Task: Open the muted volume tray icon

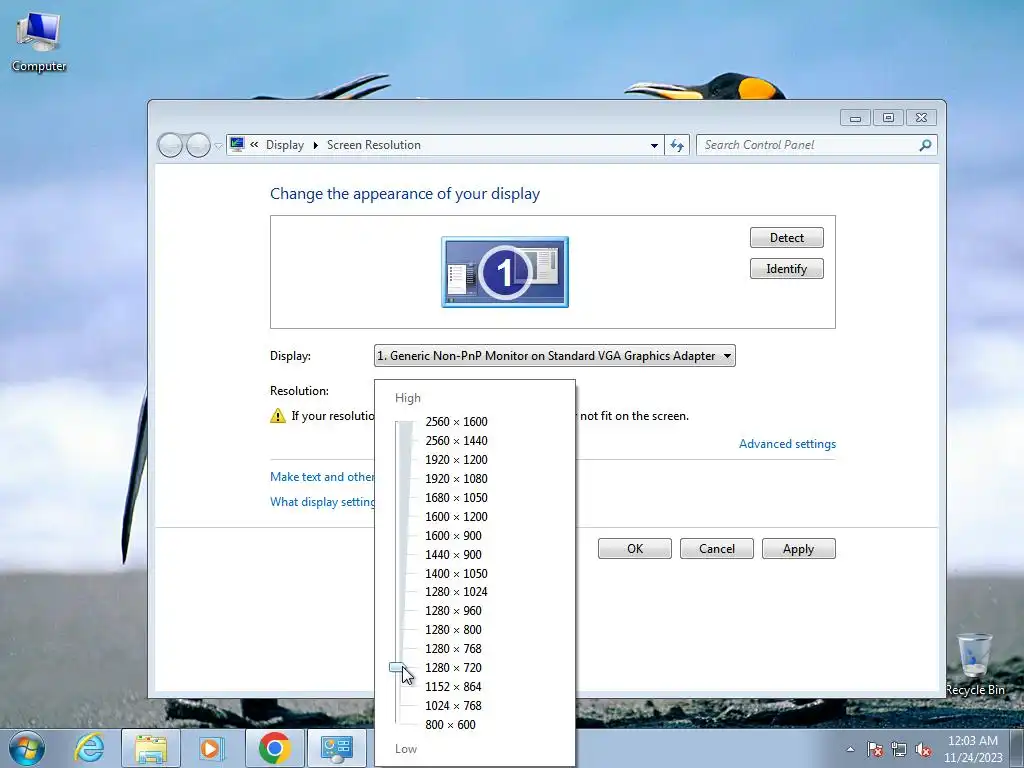Action: coord(923,749)
